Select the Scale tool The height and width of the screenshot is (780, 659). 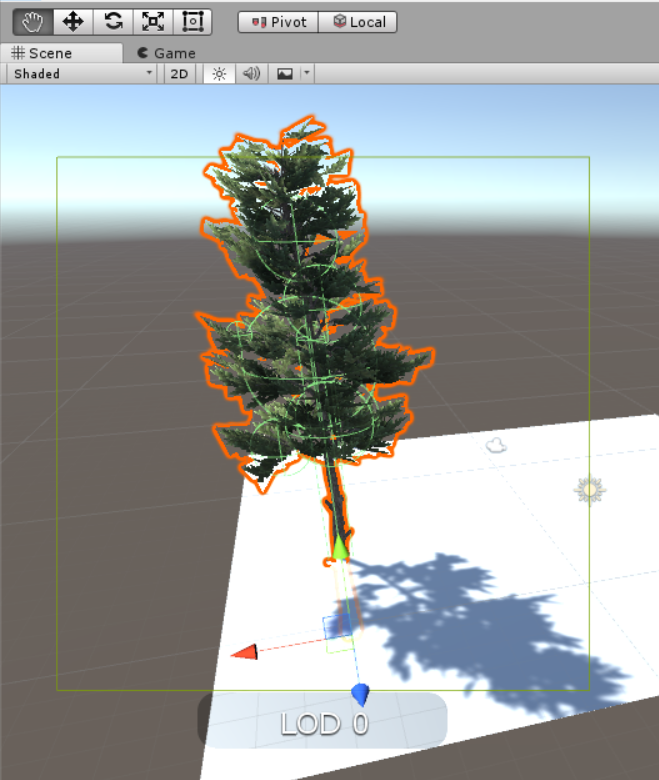pos(153,22)
